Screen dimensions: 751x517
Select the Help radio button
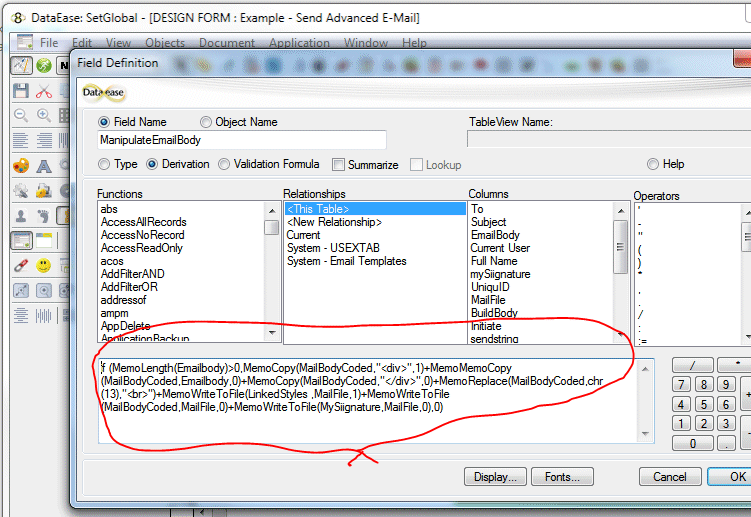pyautogui.click(x=653, y=164)
